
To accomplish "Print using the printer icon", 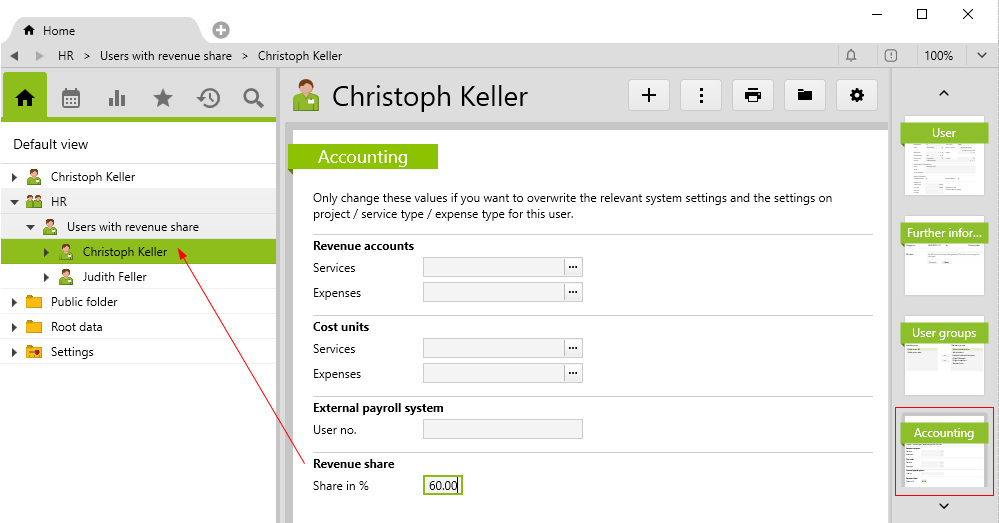I will [x=753, y=95].
